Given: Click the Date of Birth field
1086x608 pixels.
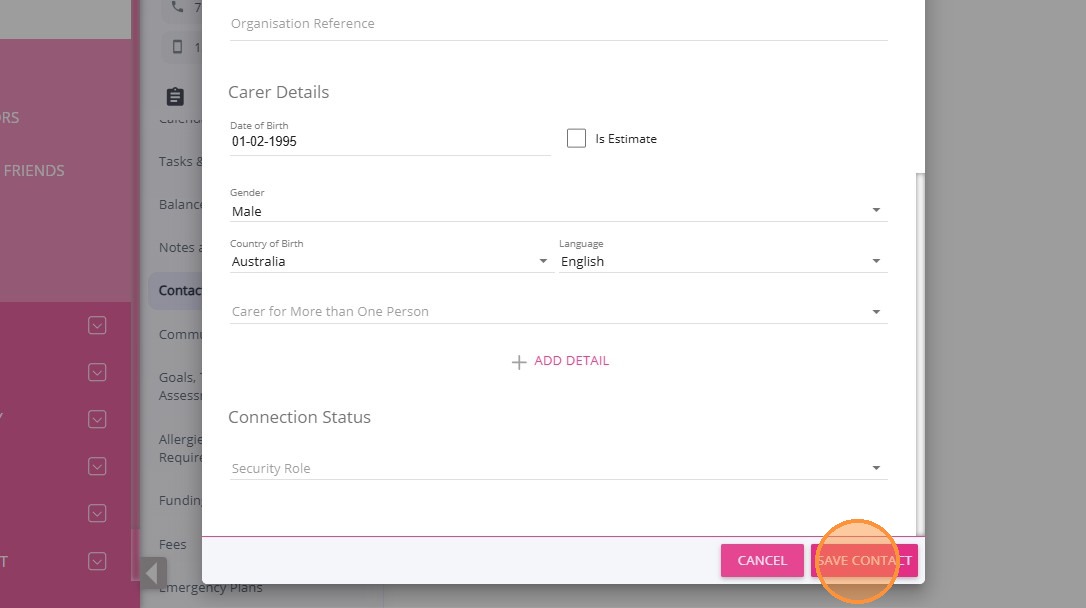Looking at the screenshot, I should (390, 142).
